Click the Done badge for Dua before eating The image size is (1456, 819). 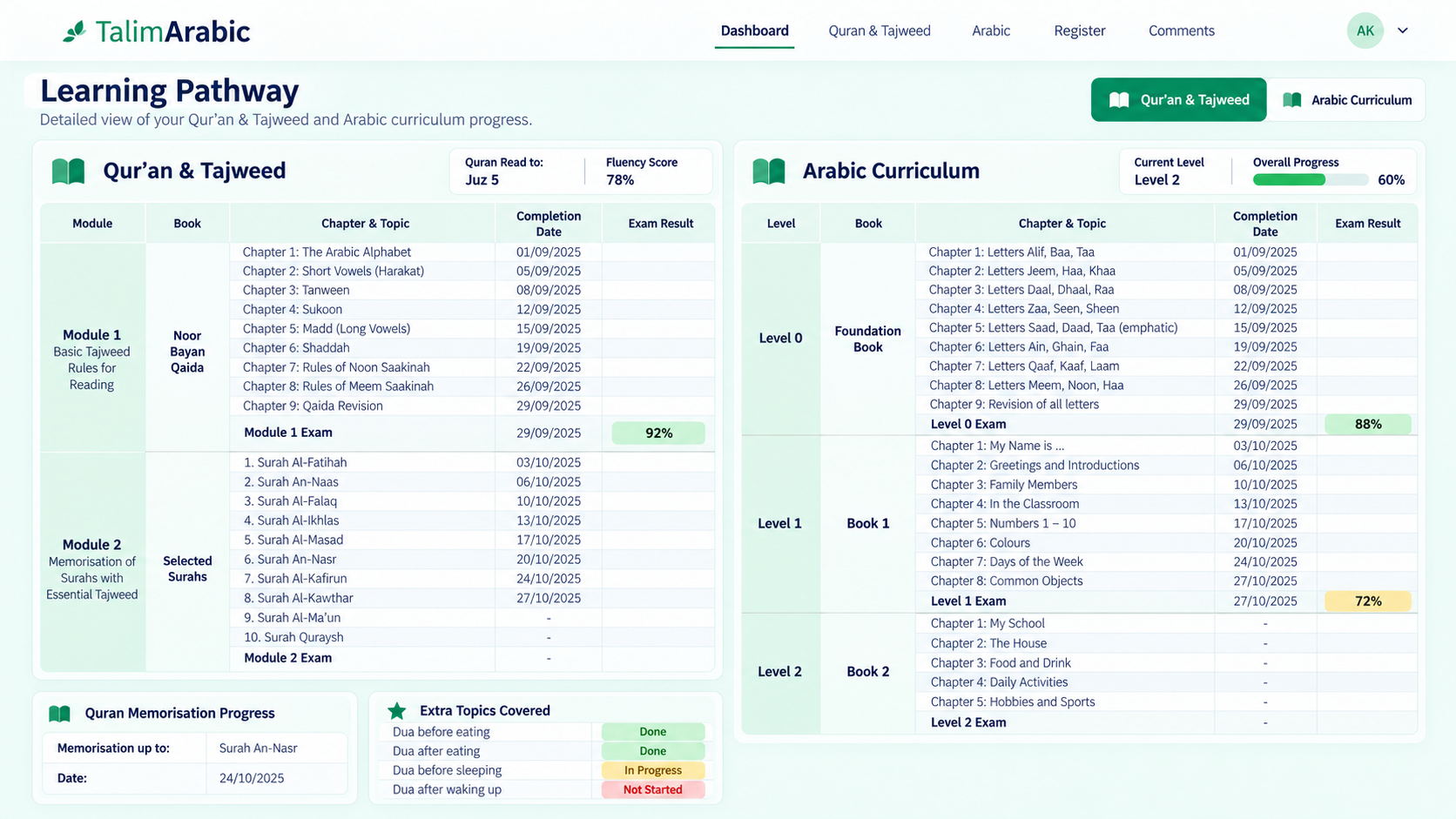[652, 732]
